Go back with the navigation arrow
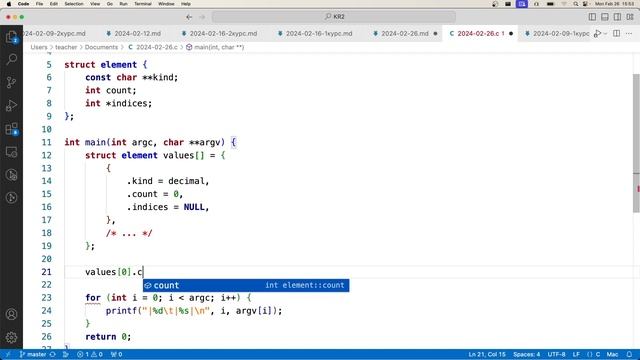 189,17
